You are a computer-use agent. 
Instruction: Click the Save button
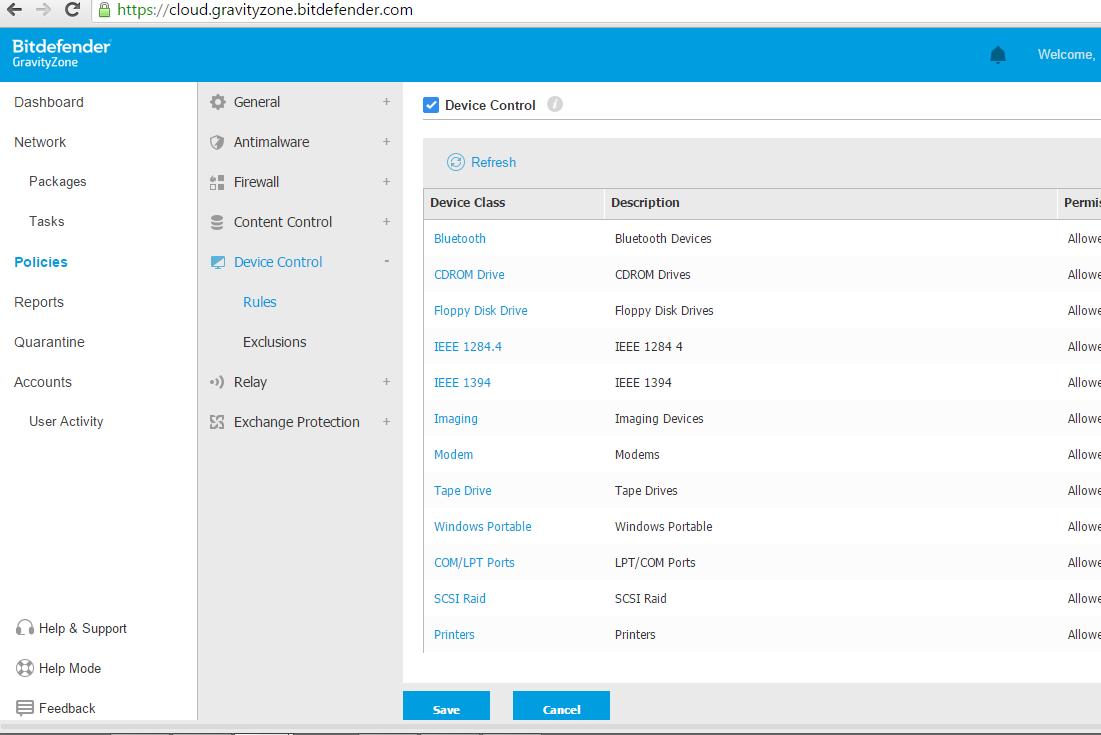[x=447, y=706]
